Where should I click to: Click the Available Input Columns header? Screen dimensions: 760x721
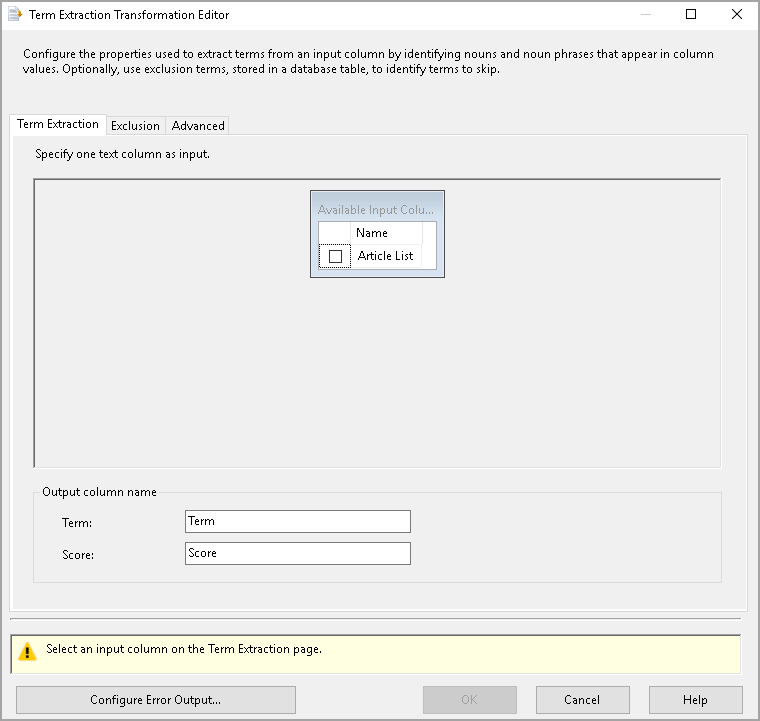point(377,210)
